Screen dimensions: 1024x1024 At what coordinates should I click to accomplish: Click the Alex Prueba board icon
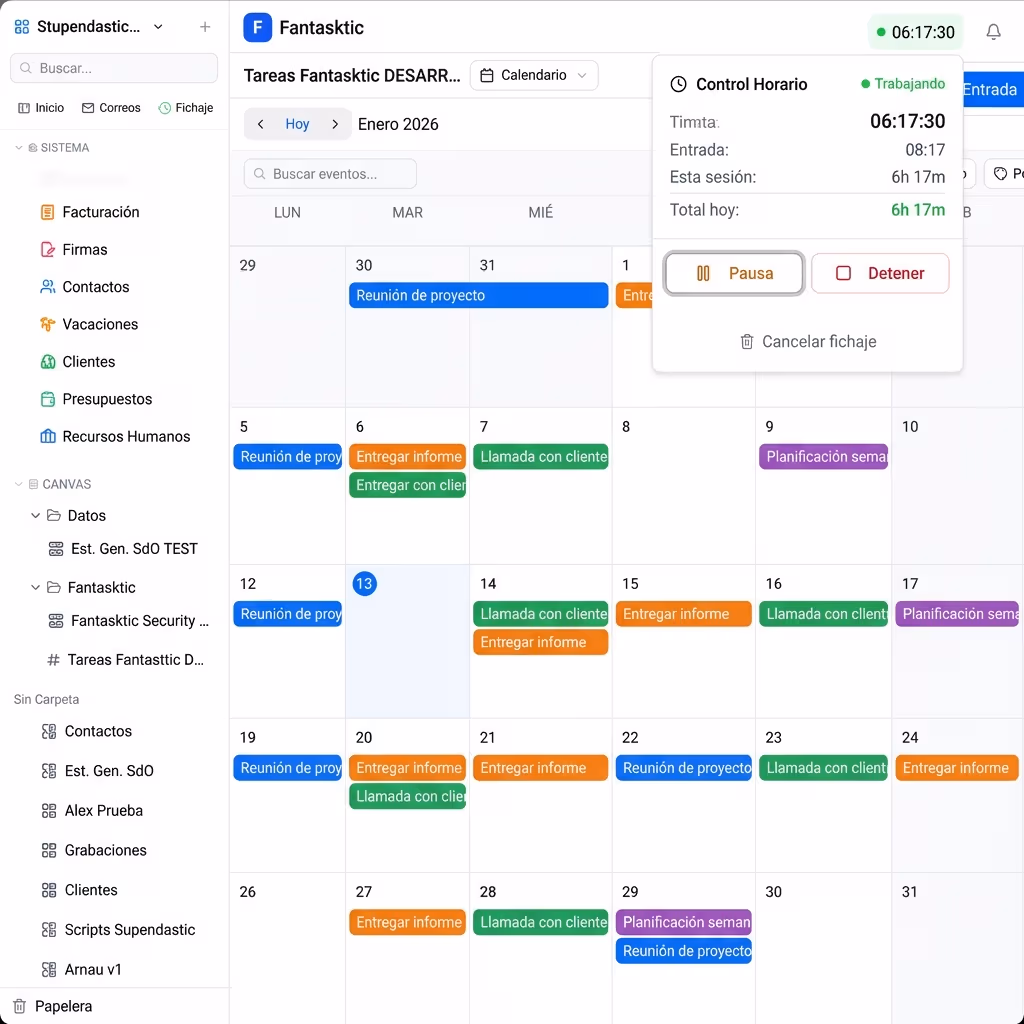(x=49, y=811)
